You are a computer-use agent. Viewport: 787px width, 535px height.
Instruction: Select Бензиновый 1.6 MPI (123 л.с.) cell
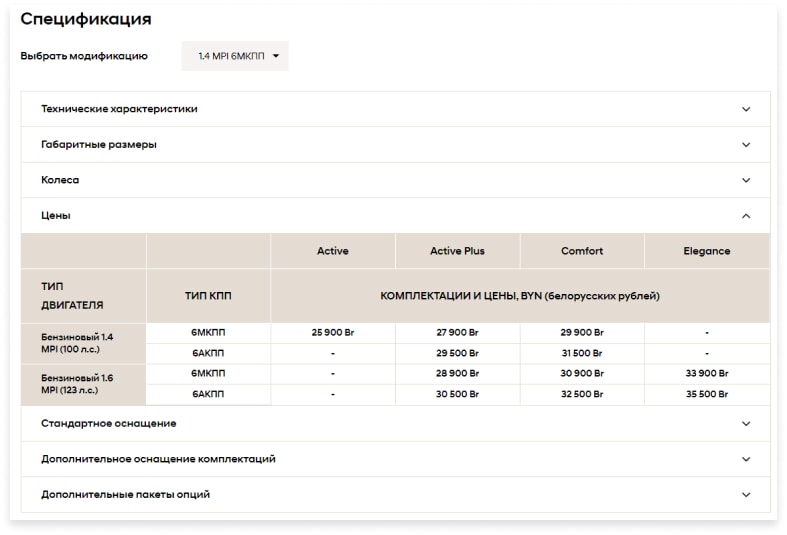pyautogui.click(x=83, y=384)
